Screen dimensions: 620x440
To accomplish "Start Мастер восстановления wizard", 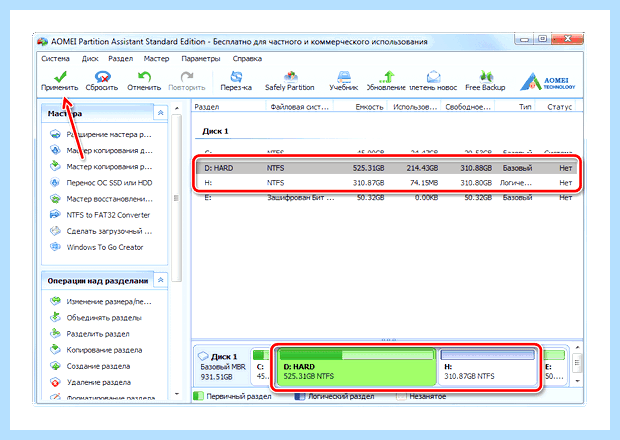I will coord(101,199).
